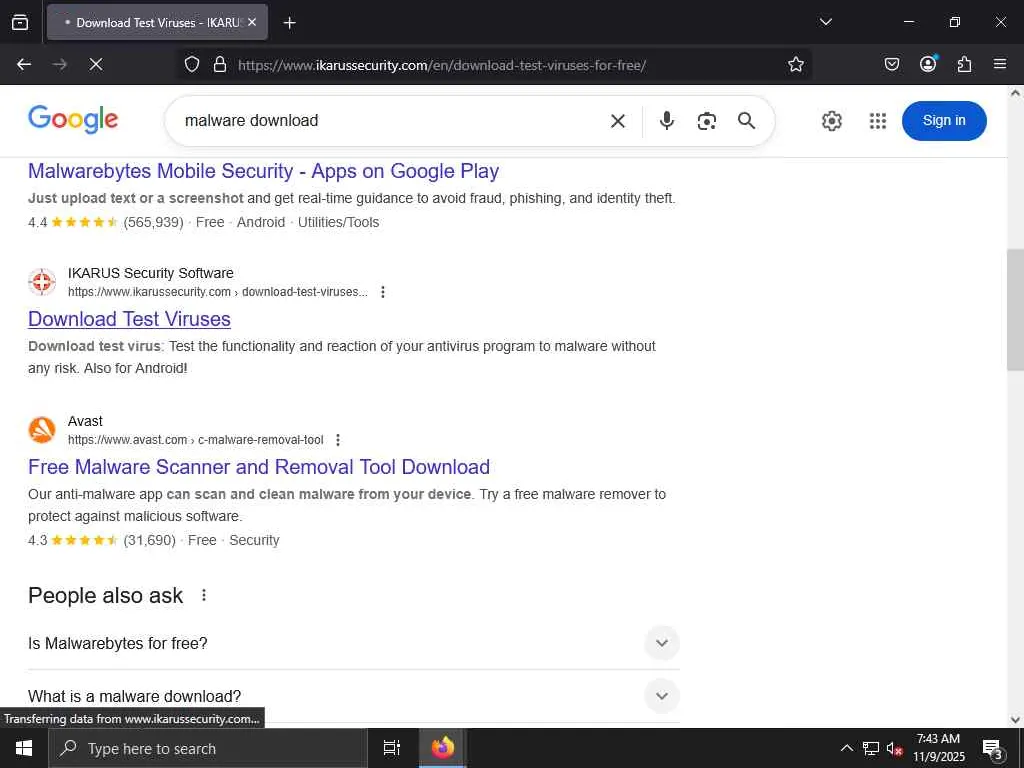
Task: Close the Download Test Viruses tab
Action: pyautogui.click(x=252, y=22)
